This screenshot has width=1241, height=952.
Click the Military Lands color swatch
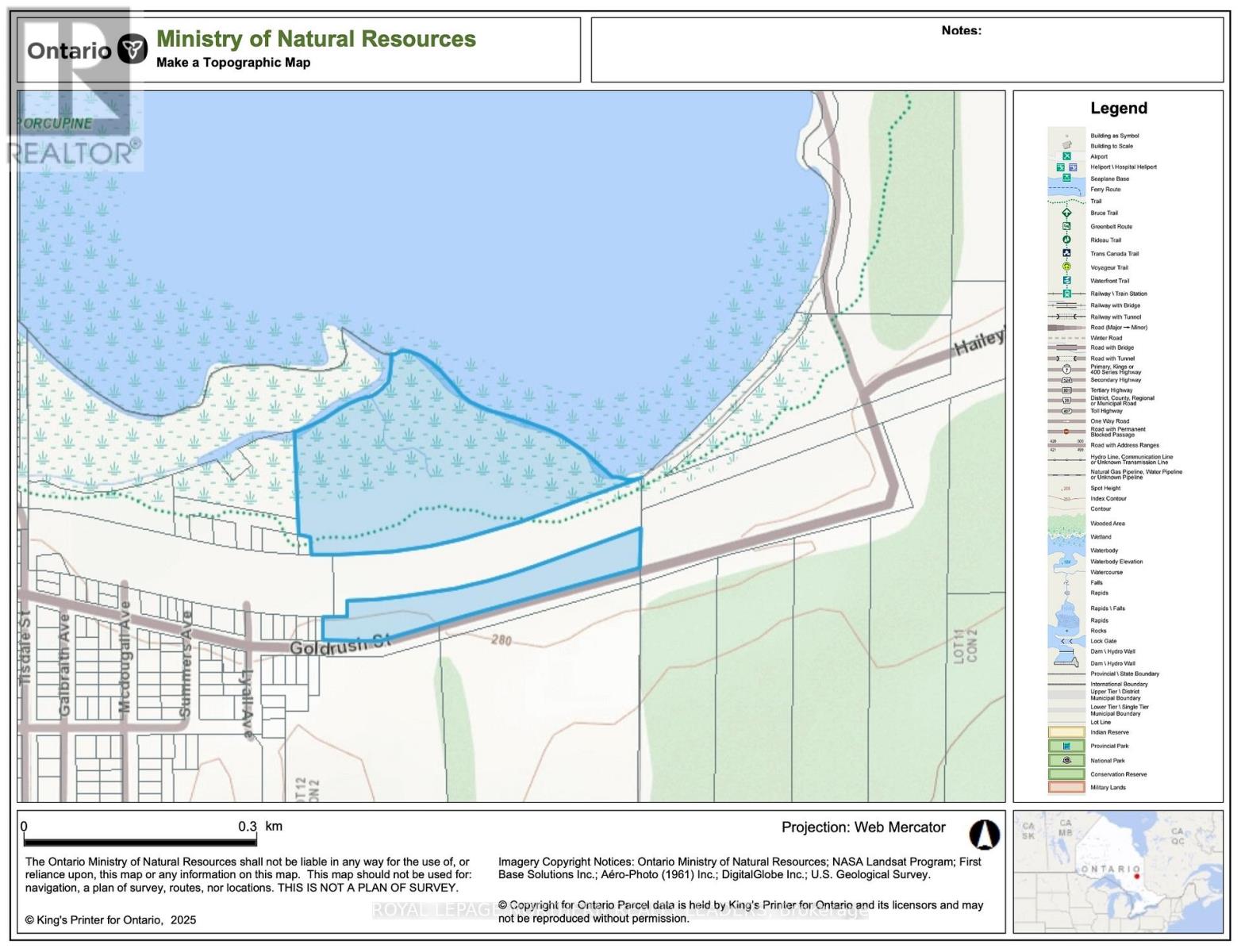1066,788
